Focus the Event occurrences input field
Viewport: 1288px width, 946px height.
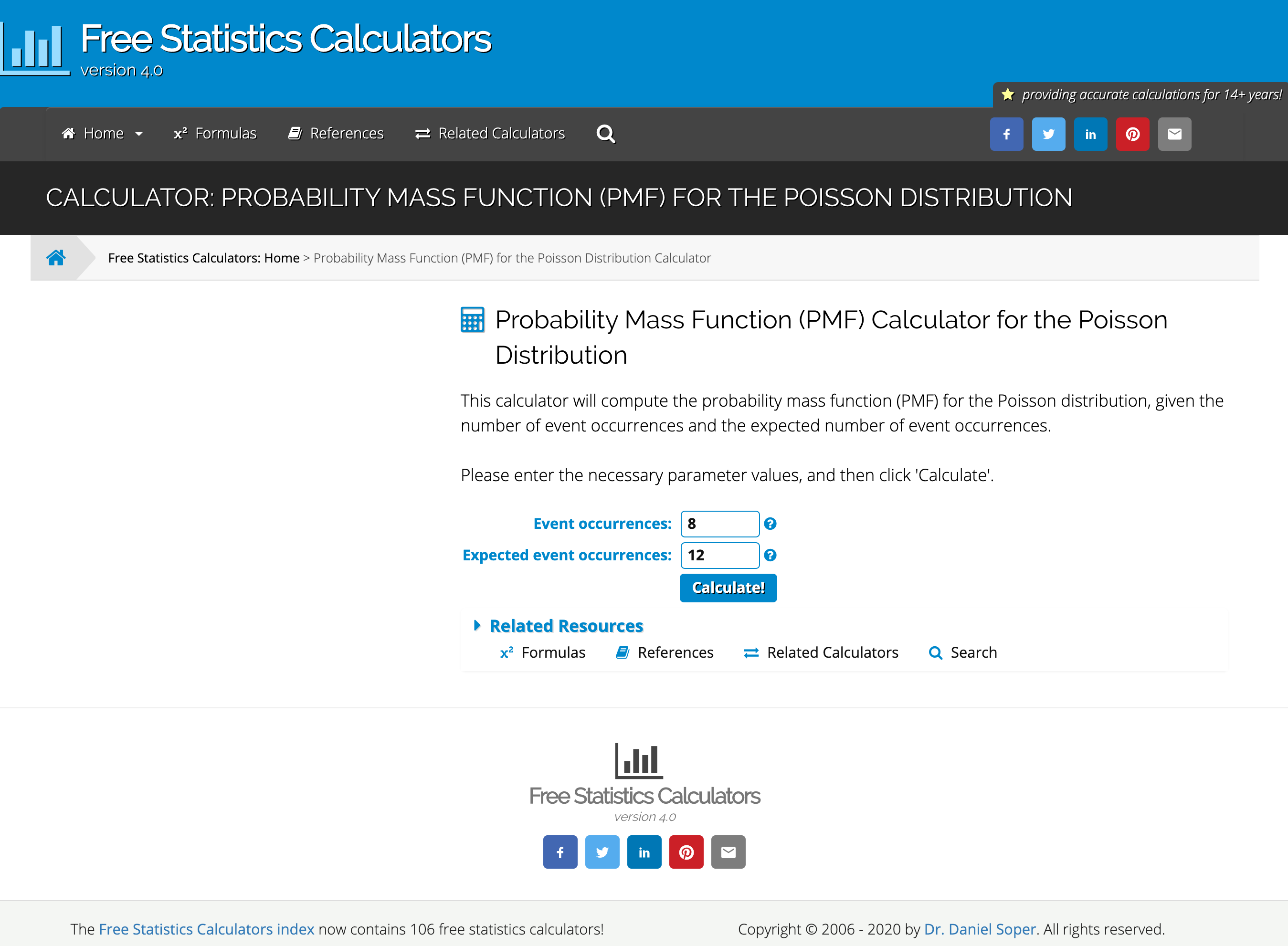click(x=719, y=524)
